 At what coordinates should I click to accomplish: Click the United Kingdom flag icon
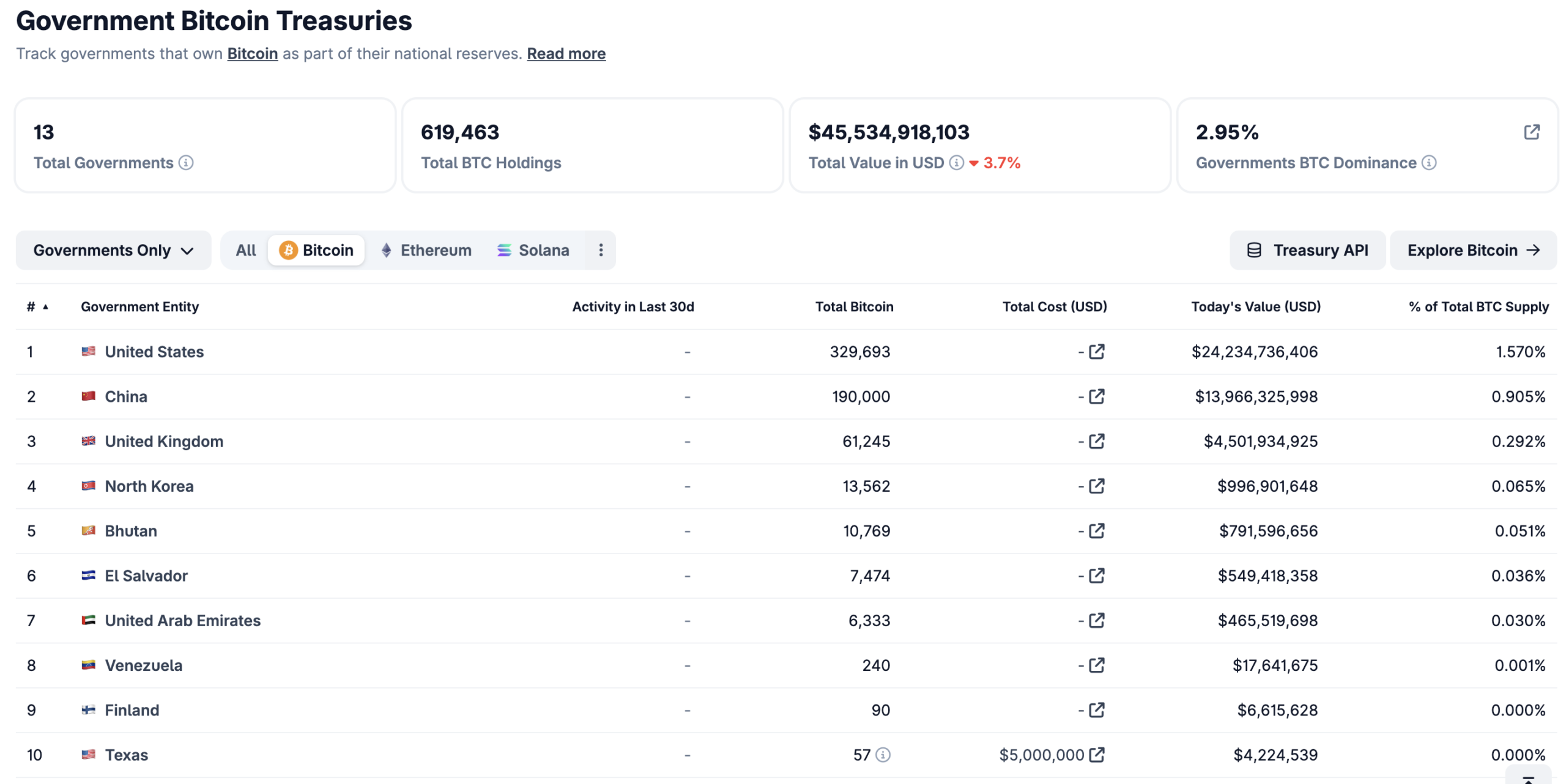[89, 441]
